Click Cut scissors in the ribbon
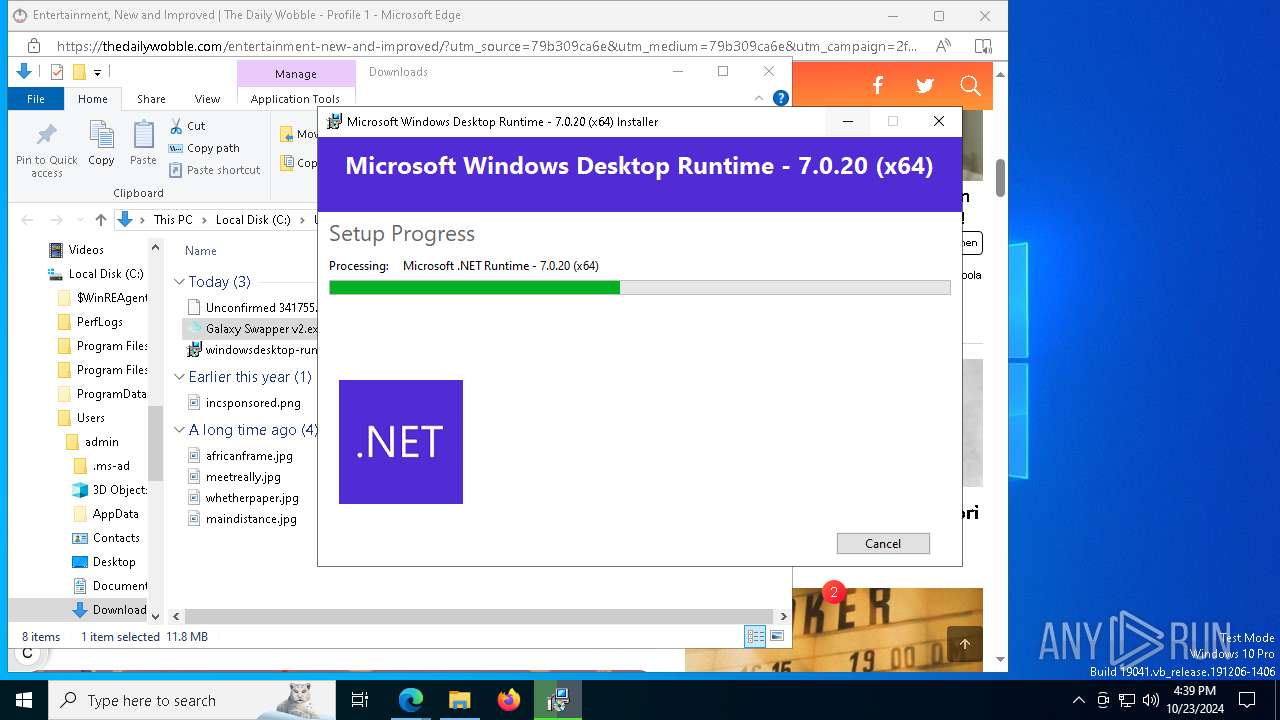 187,126
